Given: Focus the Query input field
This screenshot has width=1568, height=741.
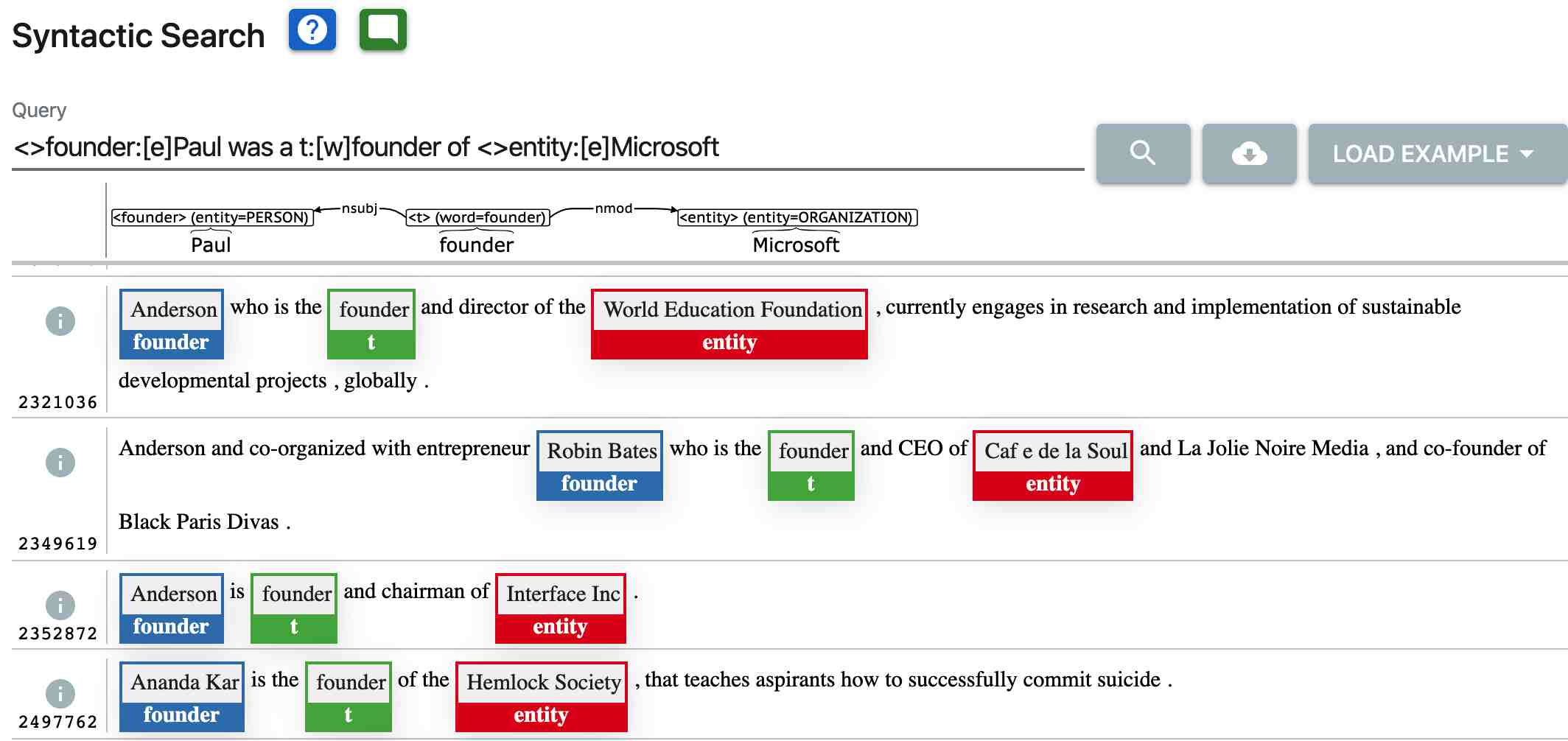Looking at the screenshot, I should click(547, 148).
